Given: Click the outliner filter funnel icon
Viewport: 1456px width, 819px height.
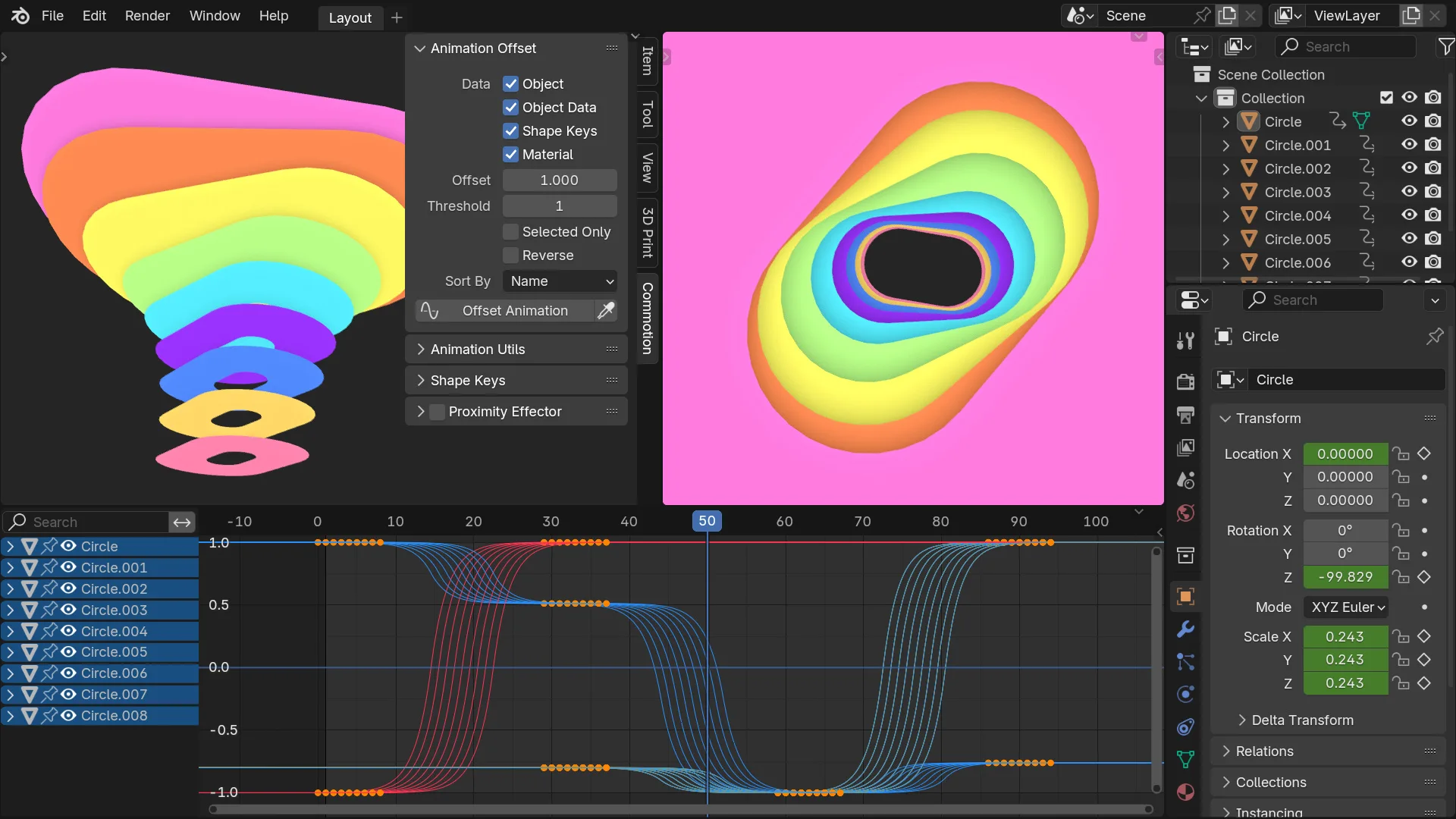Looking at the screenshot, I should tap(1445, 46).
